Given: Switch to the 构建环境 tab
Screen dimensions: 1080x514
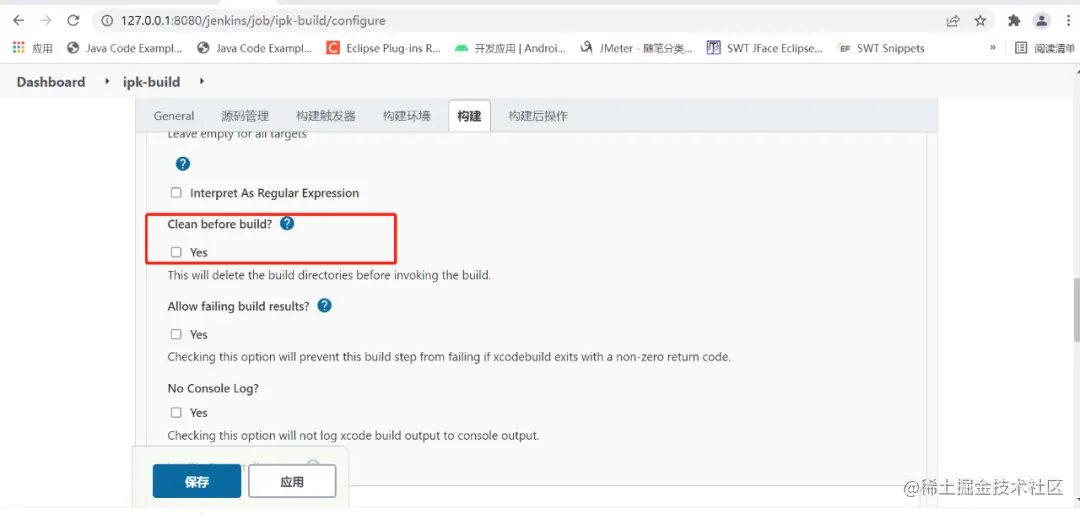Looking at the screenshot, I should (407, 116).
